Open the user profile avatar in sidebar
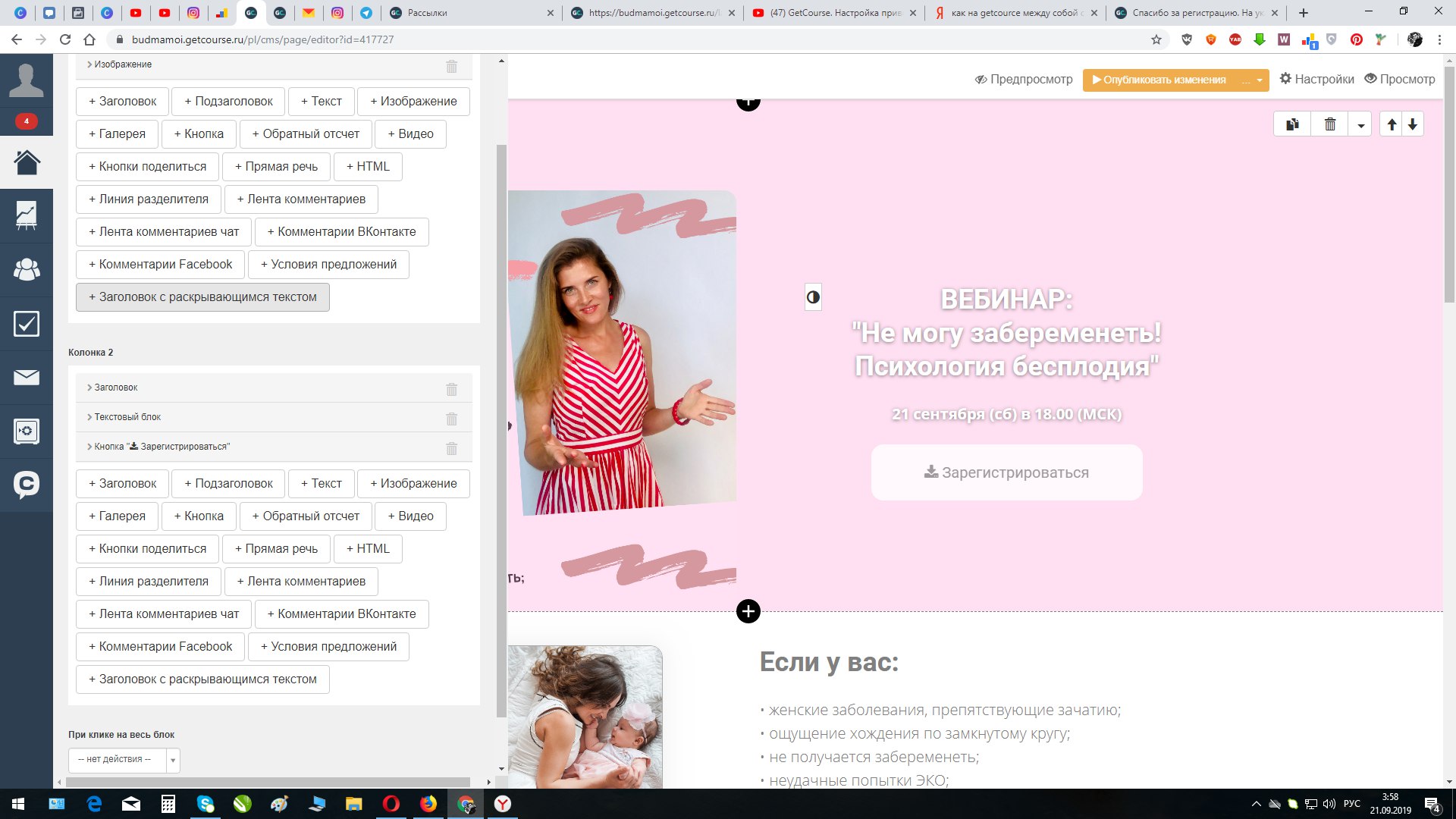This screenshot has width=1456, height=819. pos(27,80)
